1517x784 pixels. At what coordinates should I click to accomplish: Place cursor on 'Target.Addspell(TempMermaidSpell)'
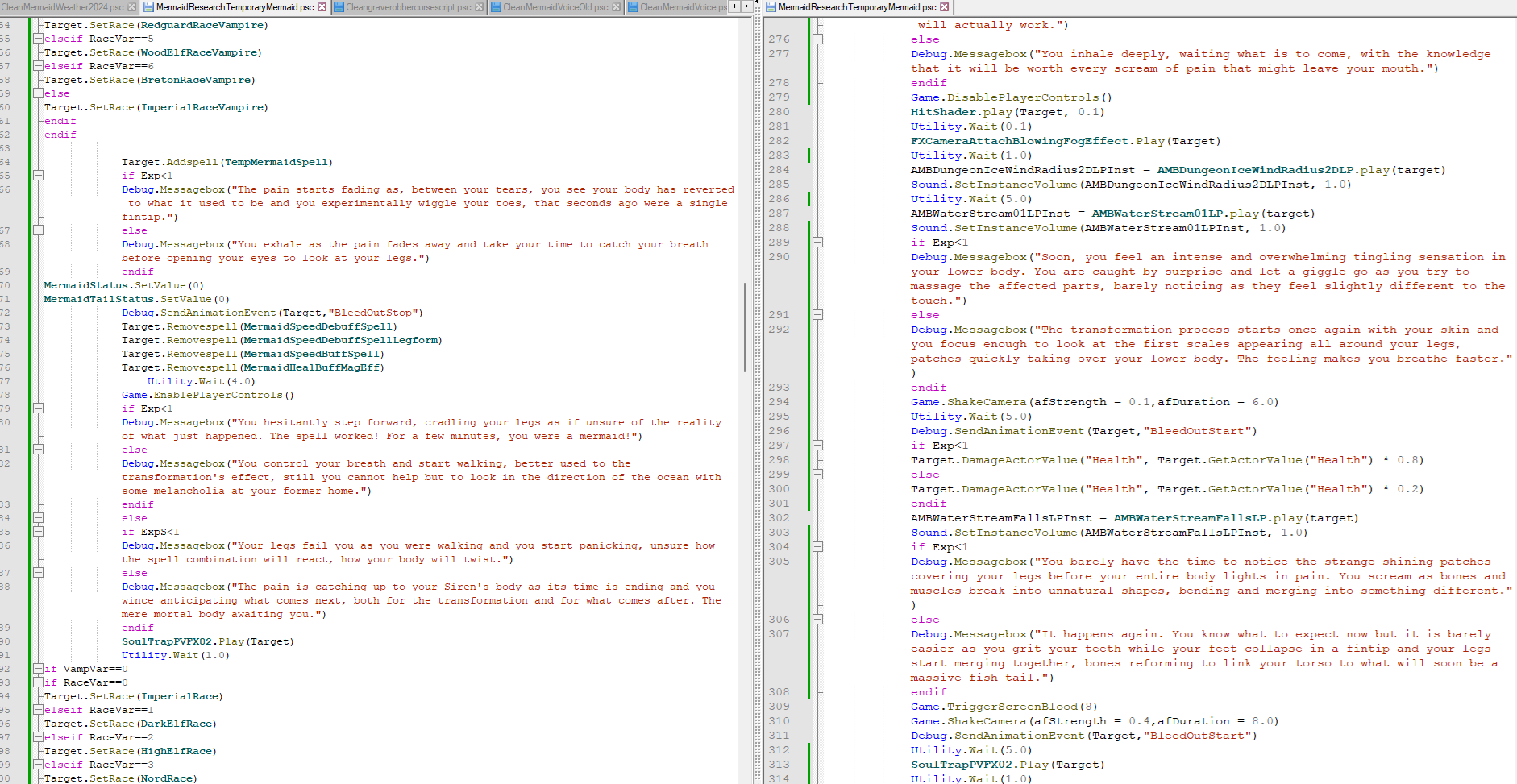click(227, 162)
